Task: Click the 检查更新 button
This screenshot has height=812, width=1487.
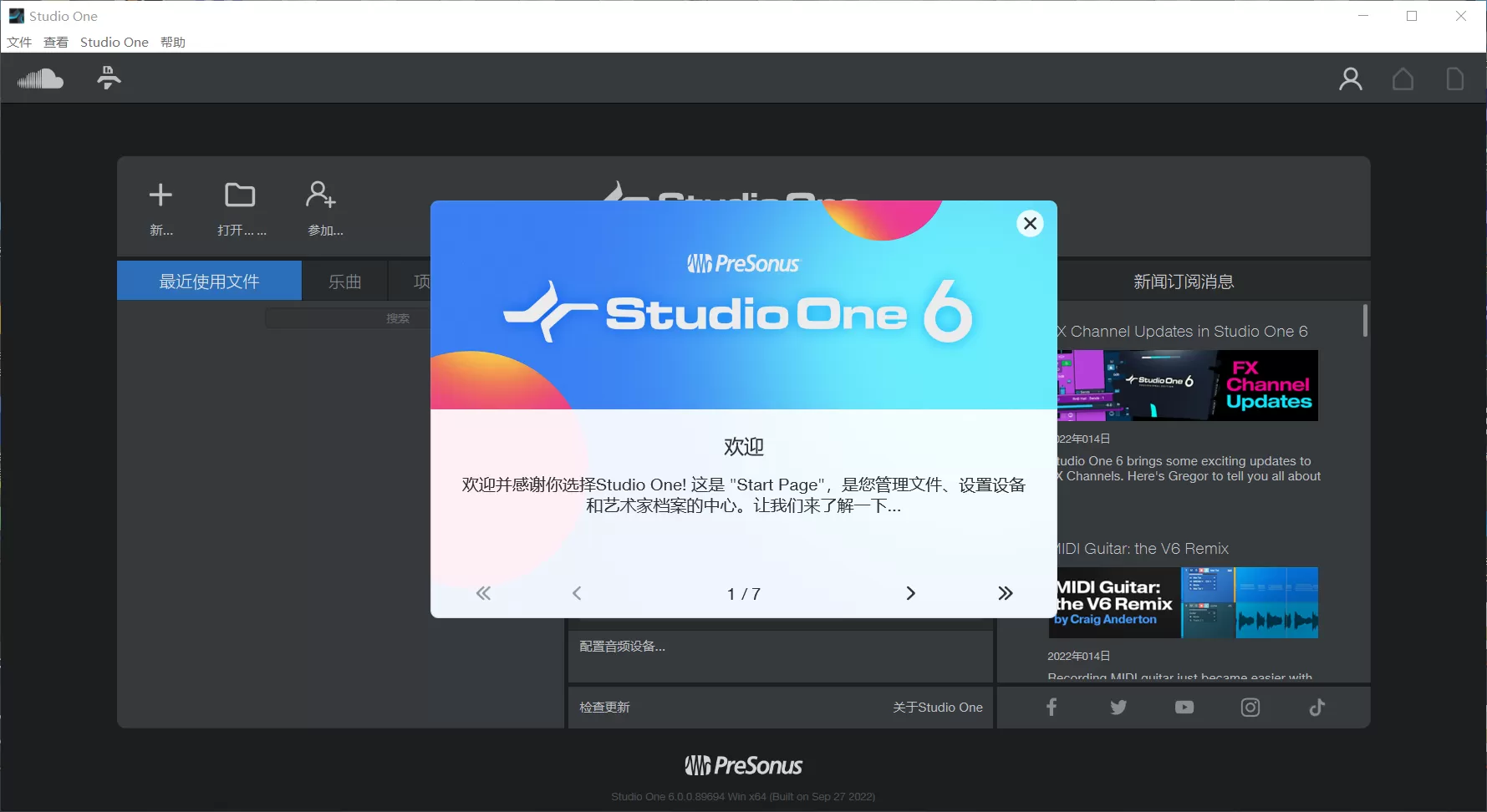Action: click(604, 707)
